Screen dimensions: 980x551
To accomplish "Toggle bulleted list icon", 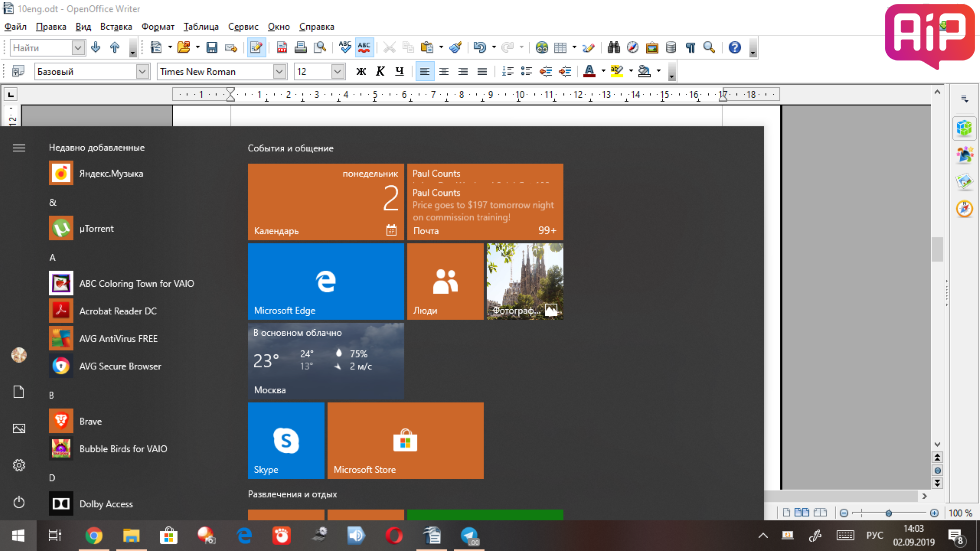I will point(526,71).
